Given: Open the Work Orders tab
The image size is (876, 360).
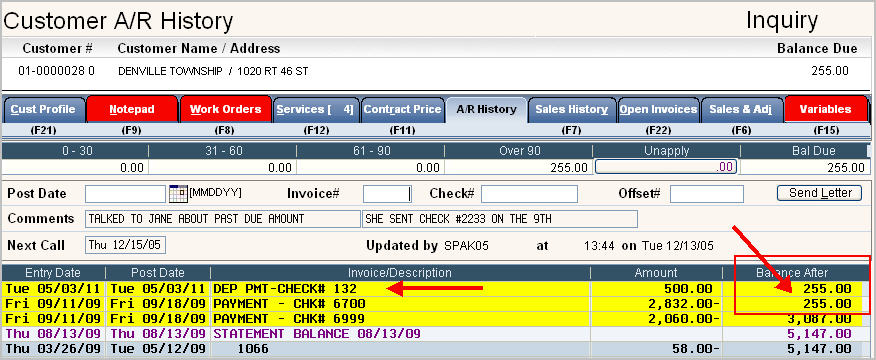Looking at the screenshot, I should click(x=226, y=109).
